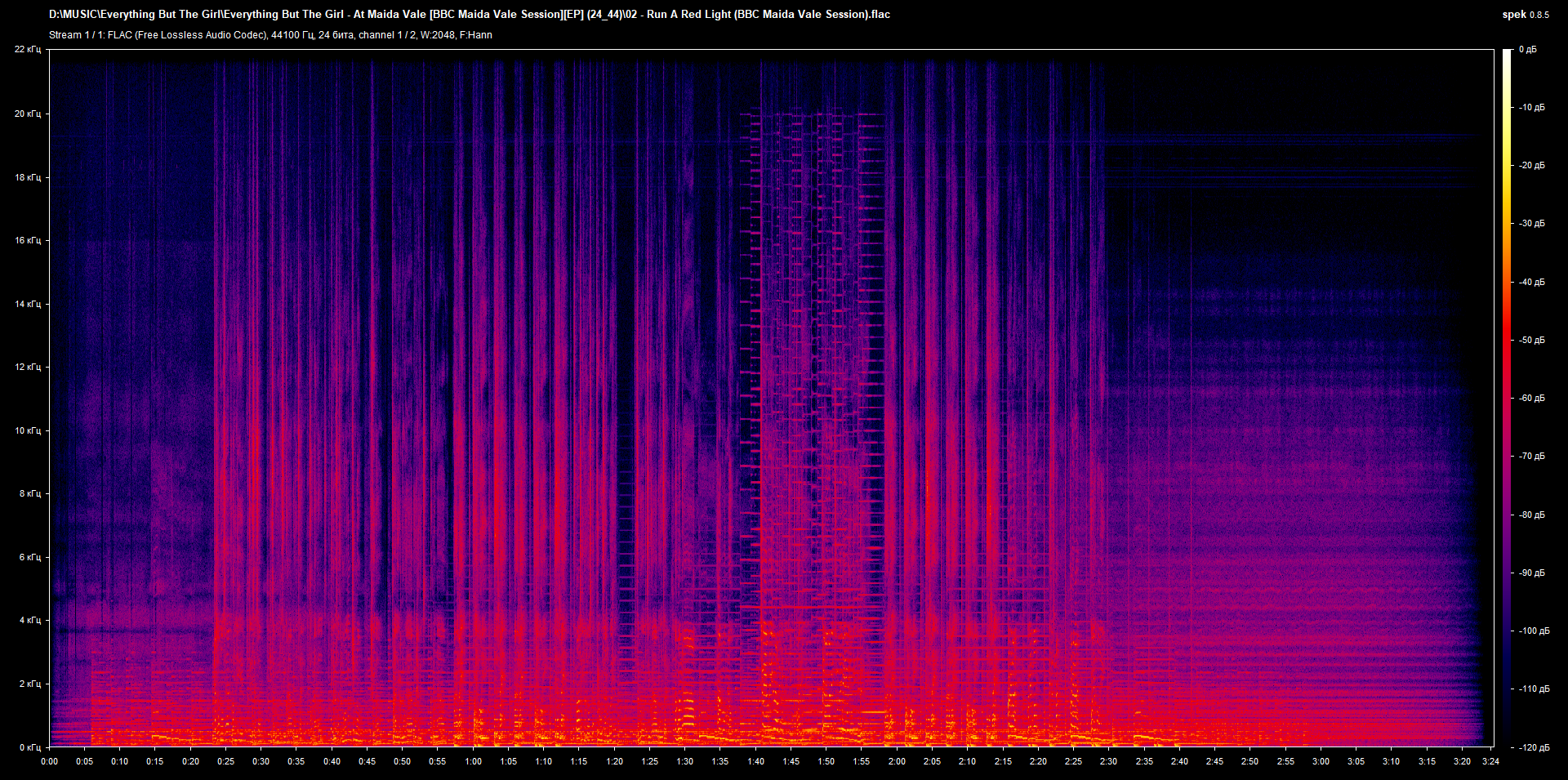Click the -120 дБ label at scale bottom
The height and width of the screenshot is (780, 1568).
pyautogui.click(x=1532, y=747)
